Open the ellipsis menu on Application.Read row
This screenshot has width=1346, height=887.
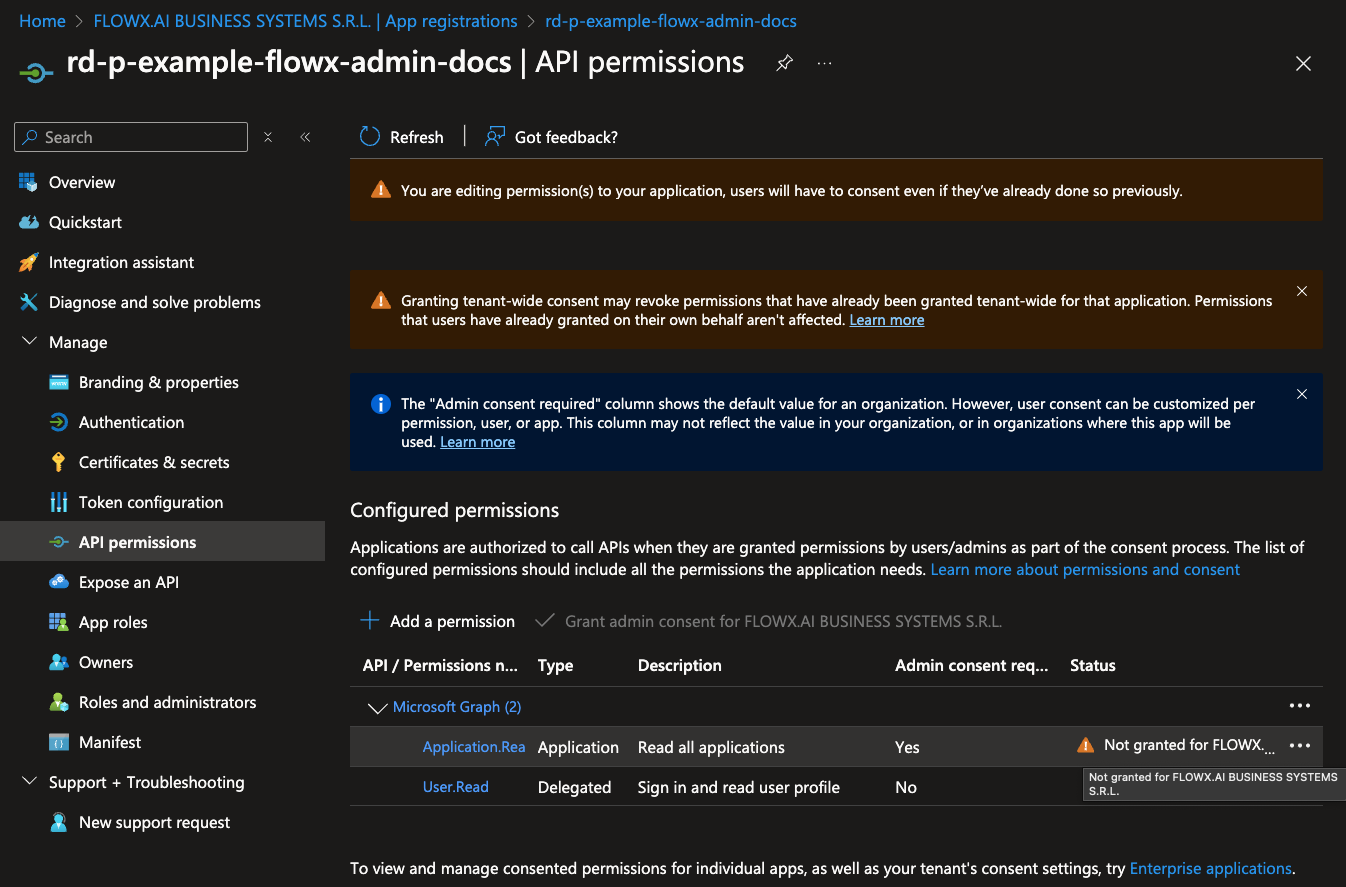(1300, 746)
